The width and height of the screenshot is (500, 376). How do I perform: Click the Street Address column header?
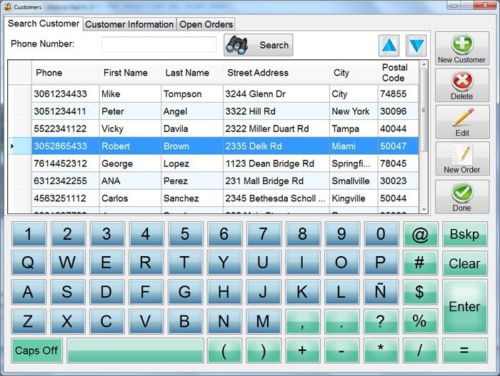(276, 73)
